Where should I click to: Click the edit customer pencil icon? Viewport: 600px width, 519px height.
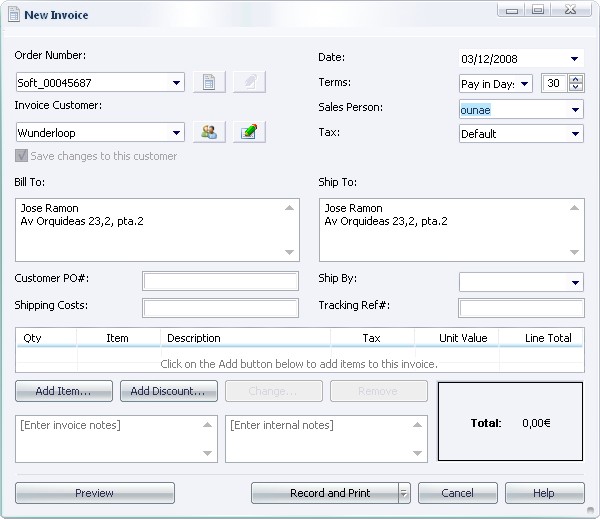pyautogui.click(x=249, y=132)
